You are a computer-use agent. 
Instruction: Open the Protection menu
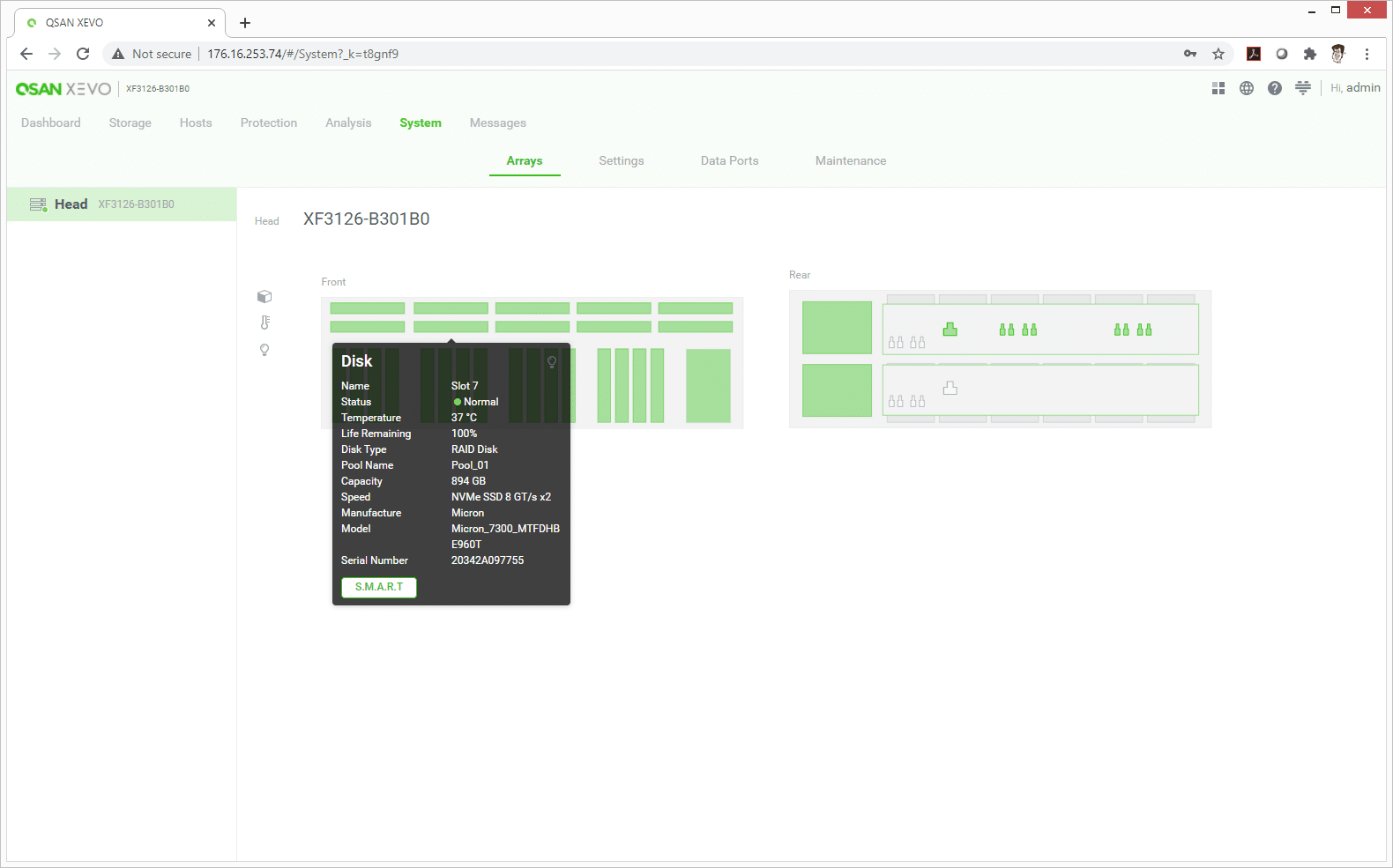point(269,123)
